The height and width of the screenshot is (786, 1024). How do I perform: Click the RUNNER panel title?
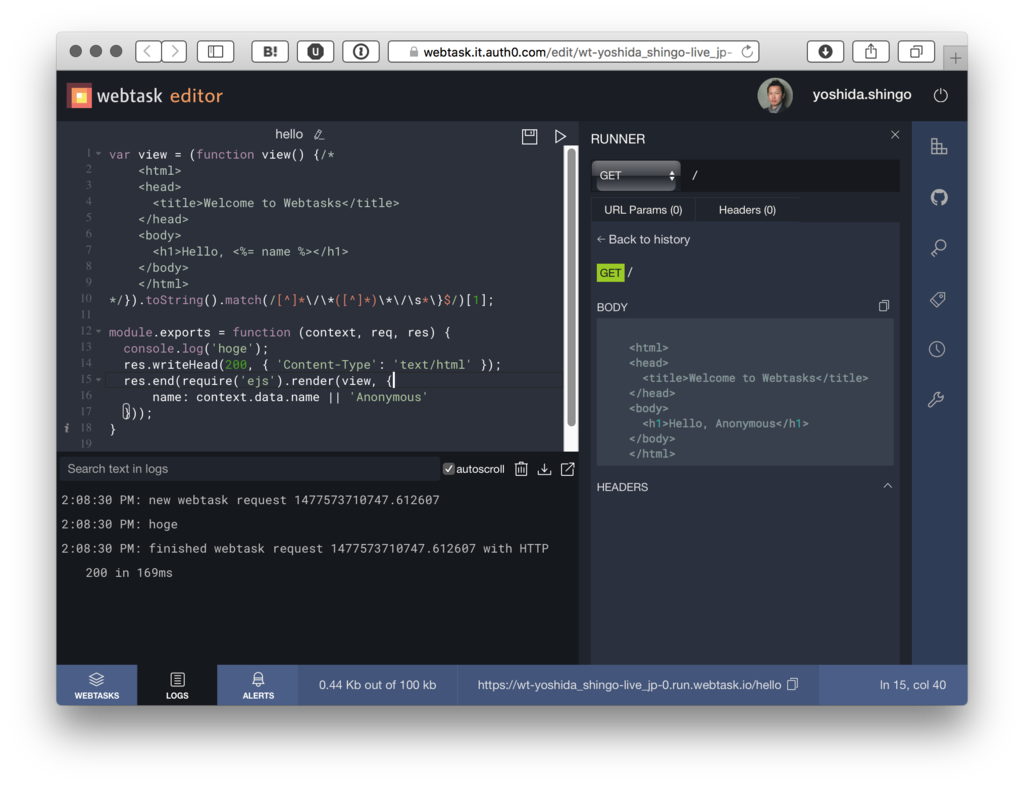(618, 139)
